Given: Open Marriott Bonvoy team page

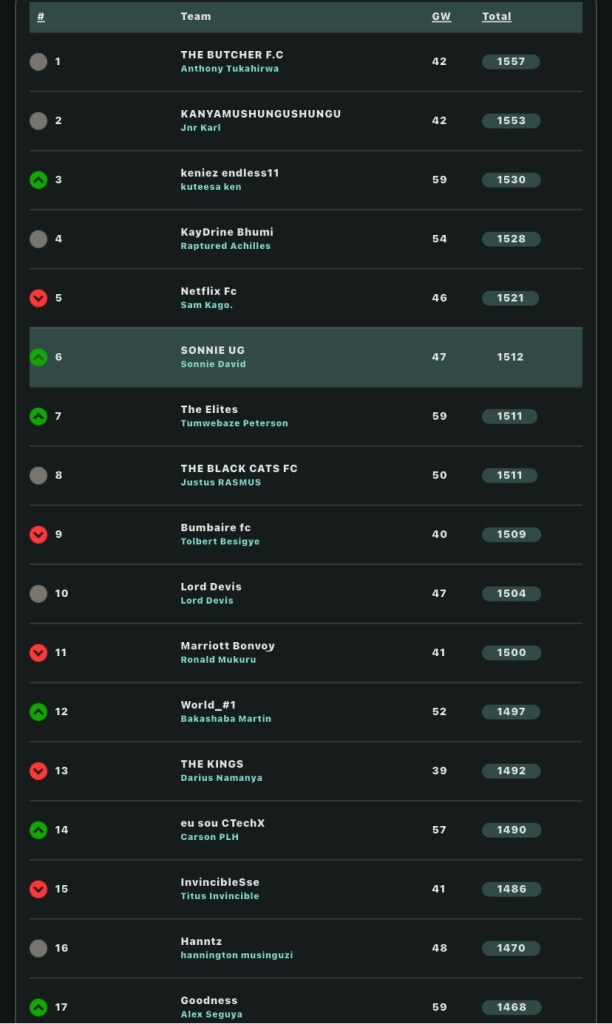Looking at the screenshot, I should tap(227, 646).
